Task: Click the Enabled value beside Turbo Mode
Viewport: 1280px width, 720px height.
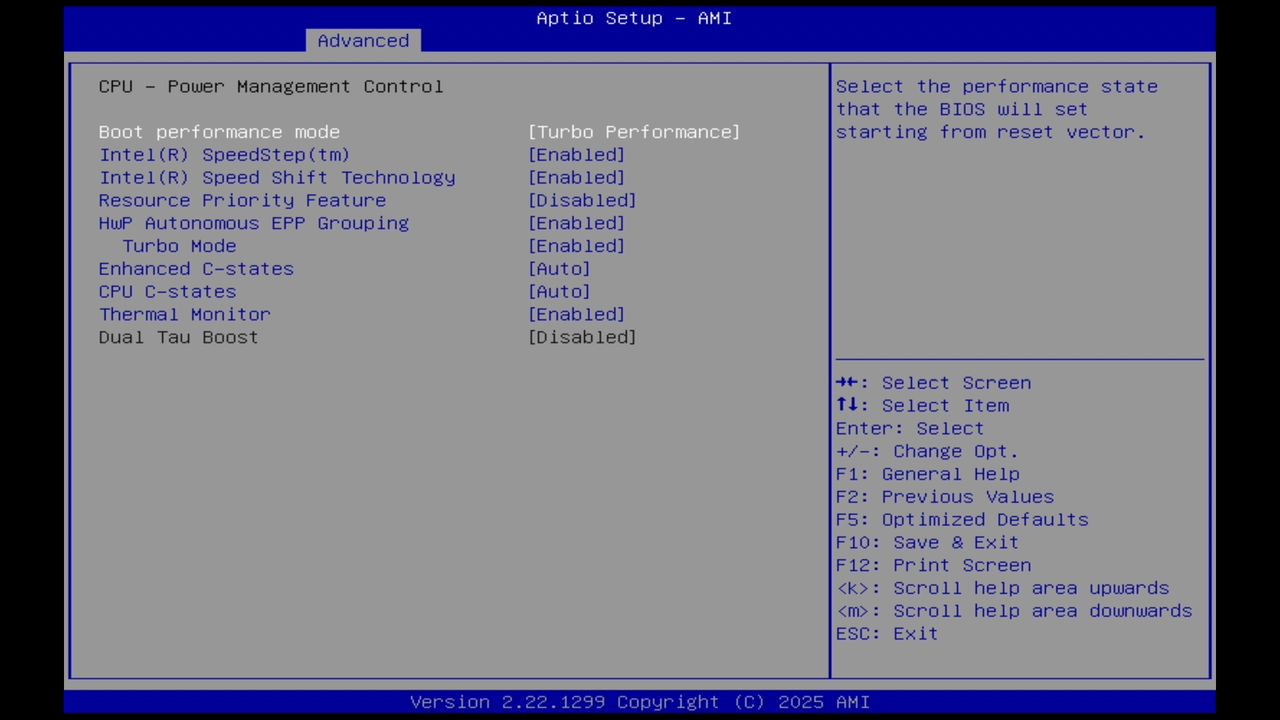Action: (576, 246)
